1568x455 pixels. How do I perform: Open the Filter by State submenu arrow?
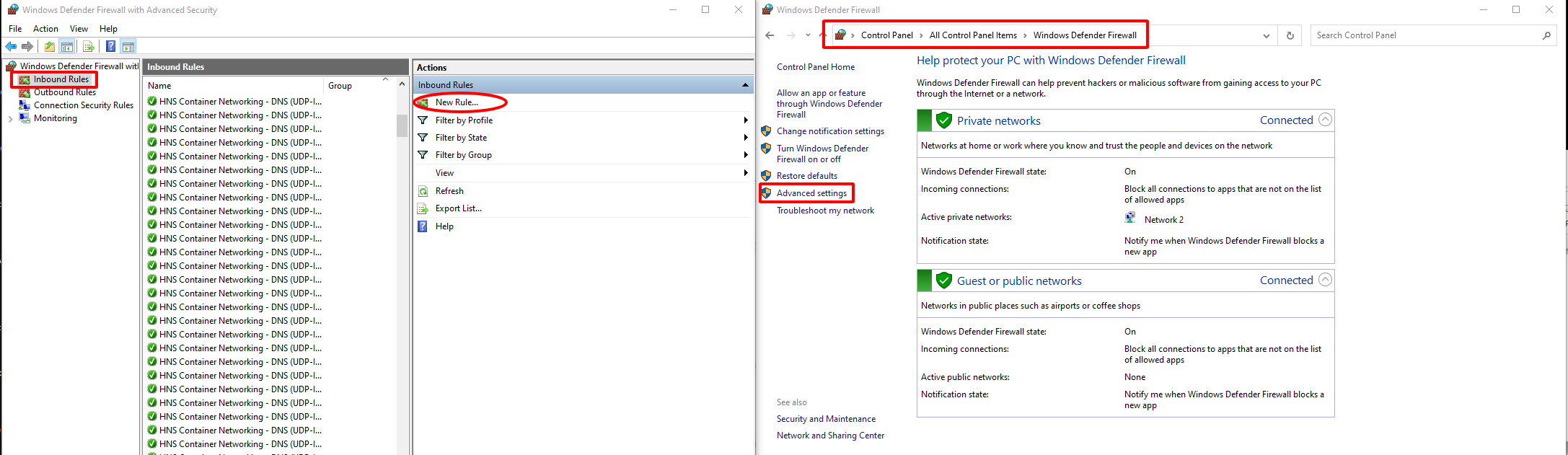click(746, 138)
